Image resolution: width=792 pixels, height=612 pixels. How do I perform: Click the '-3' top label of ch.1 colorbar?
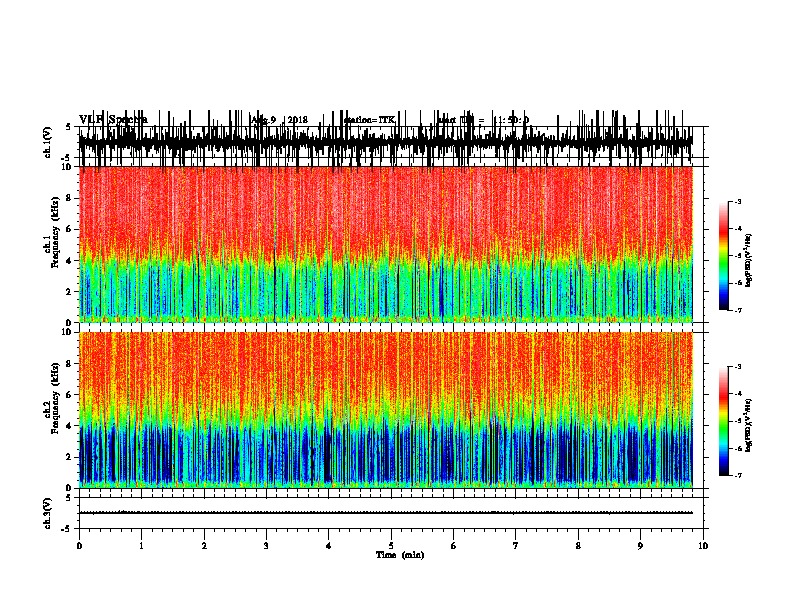click(x=738, y=201)
